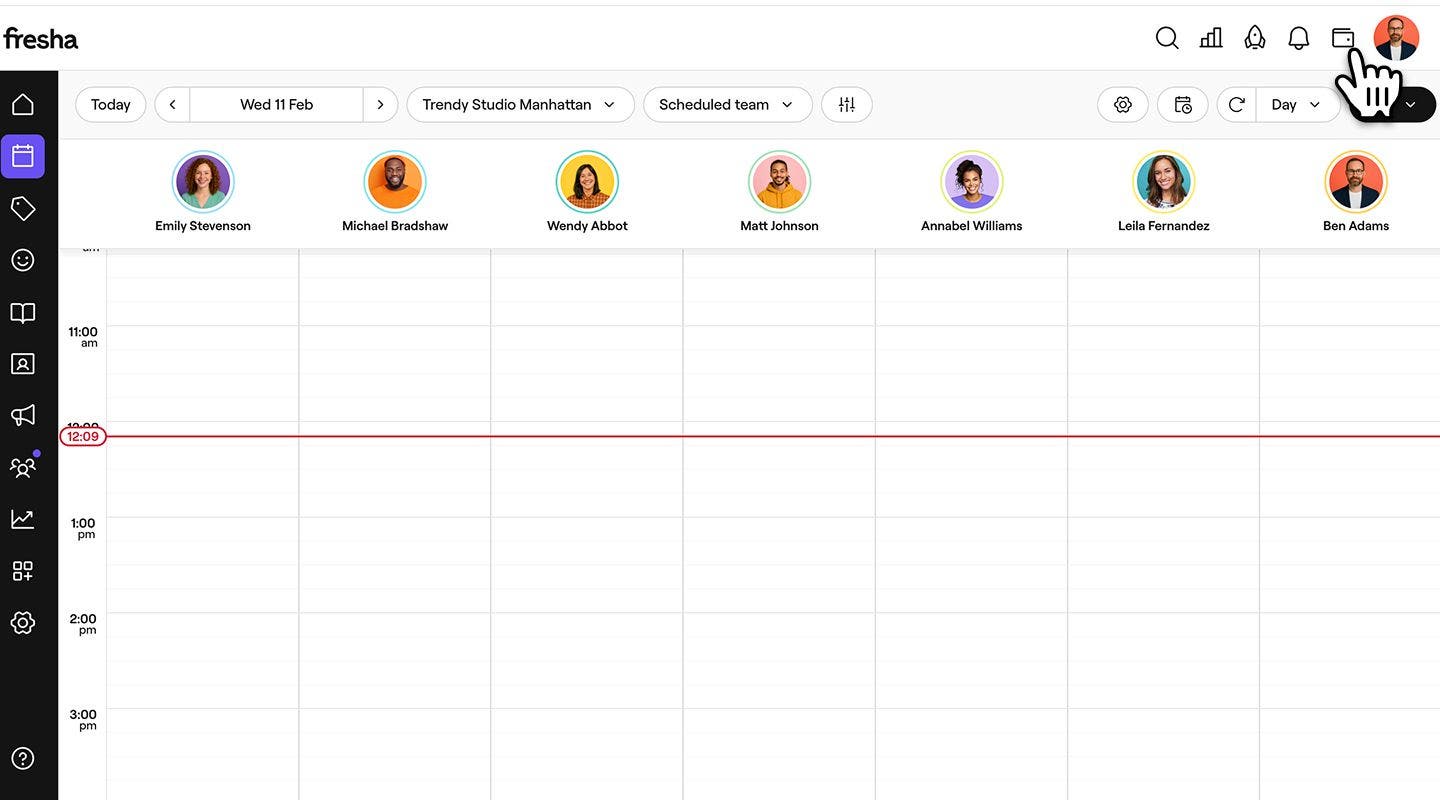Open the Reports line chart icon in sidebar

22,519
